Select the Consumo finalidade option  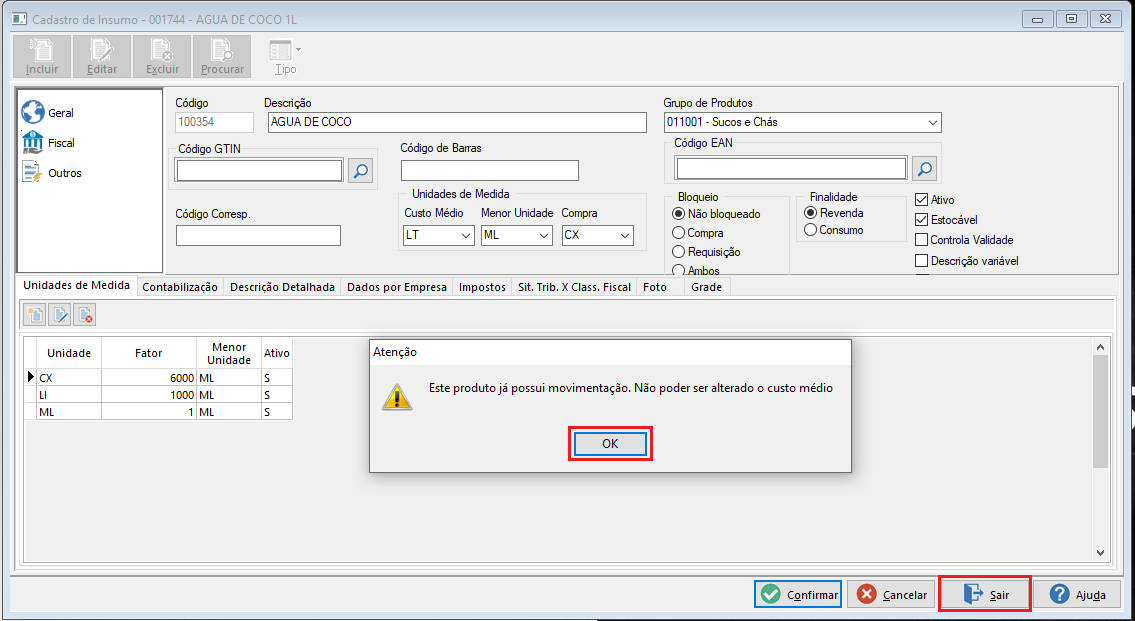pos(834,230)
